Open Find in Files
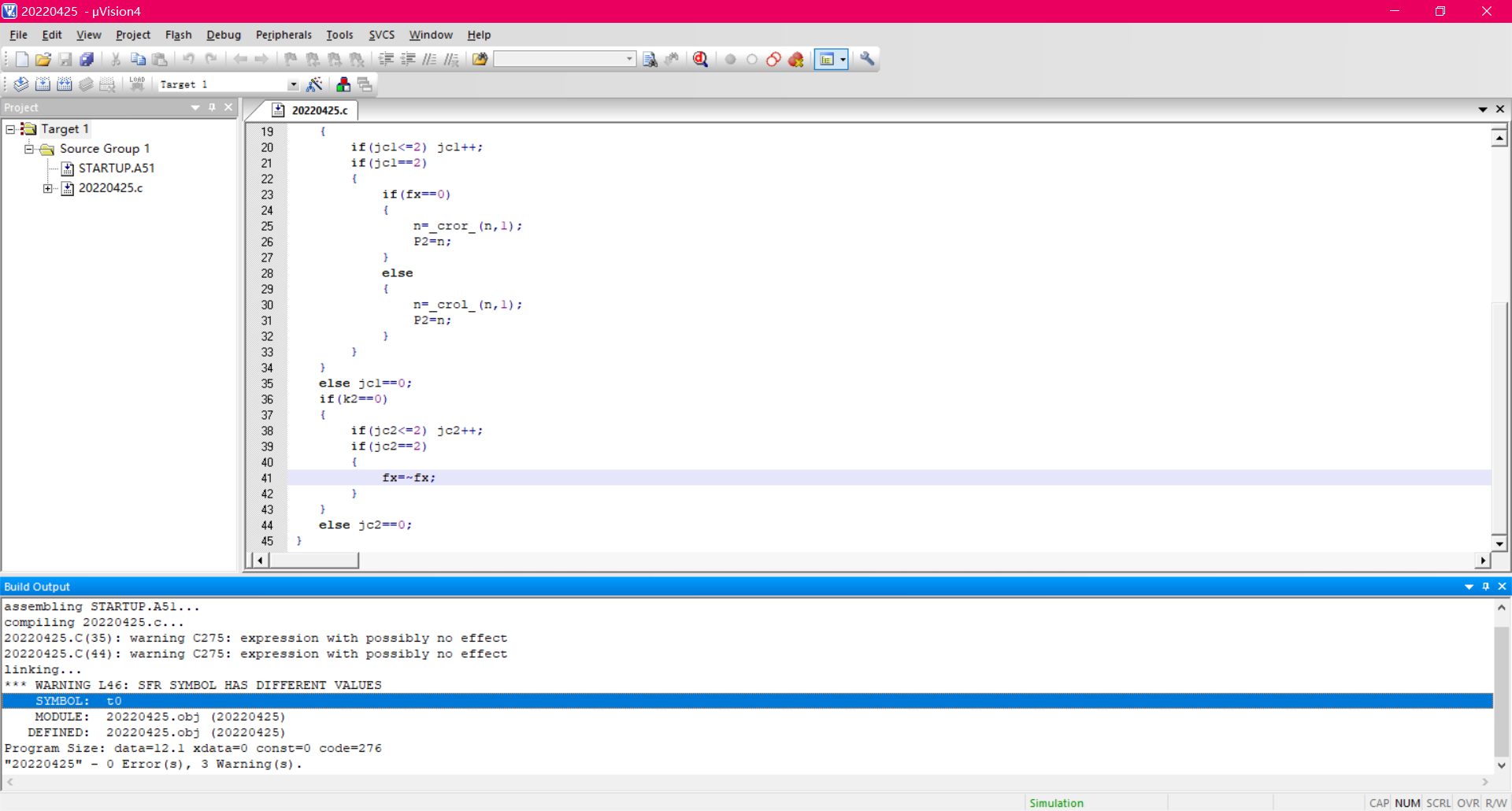1512x811 pixels. [480, 59]
